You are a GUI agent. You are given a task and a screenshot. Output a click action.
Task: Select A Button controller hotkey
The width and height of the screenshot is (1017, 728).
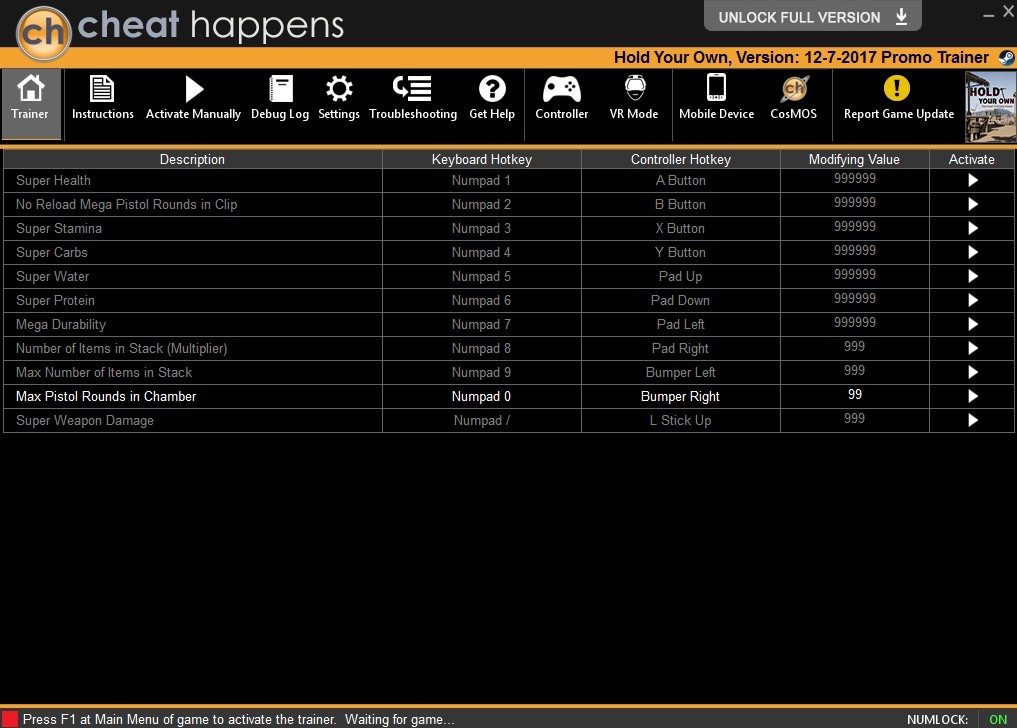680,180
